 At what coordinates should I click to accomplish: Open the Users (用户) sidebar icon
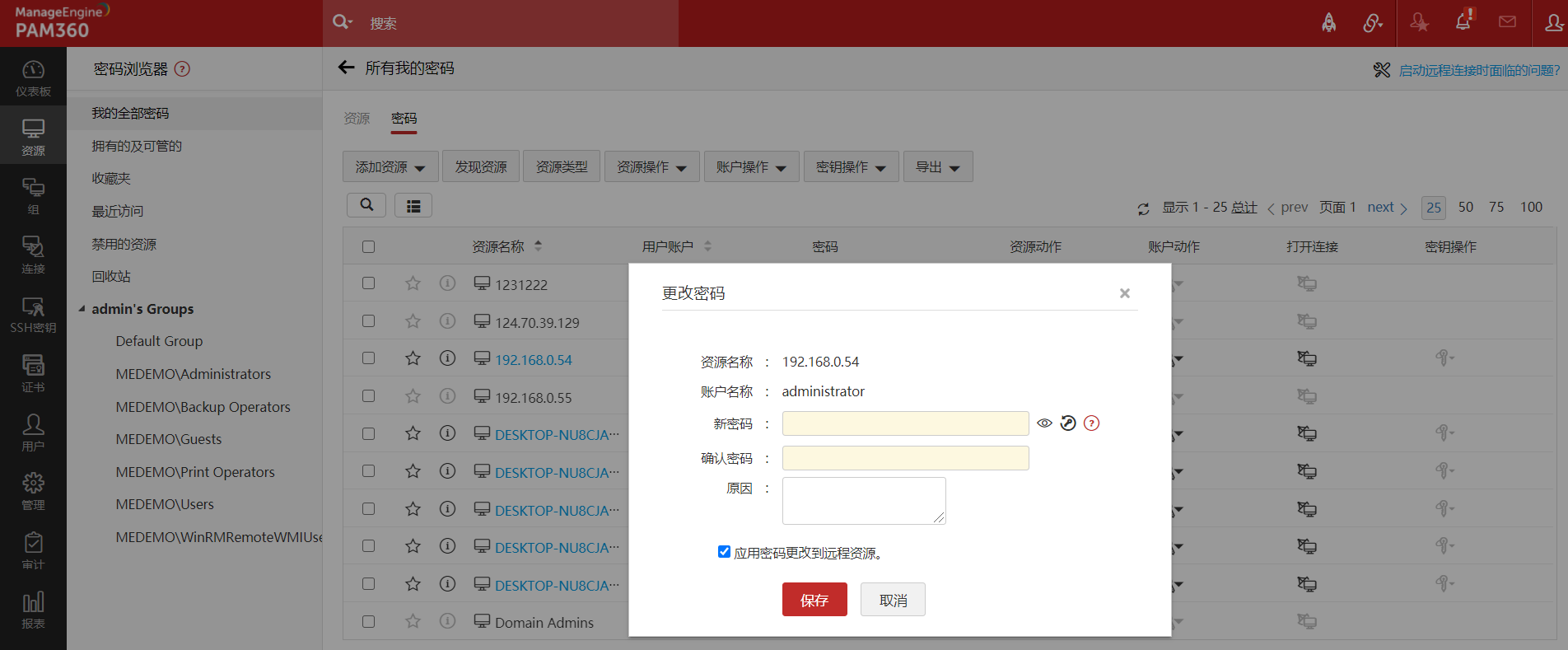[33, 433]
